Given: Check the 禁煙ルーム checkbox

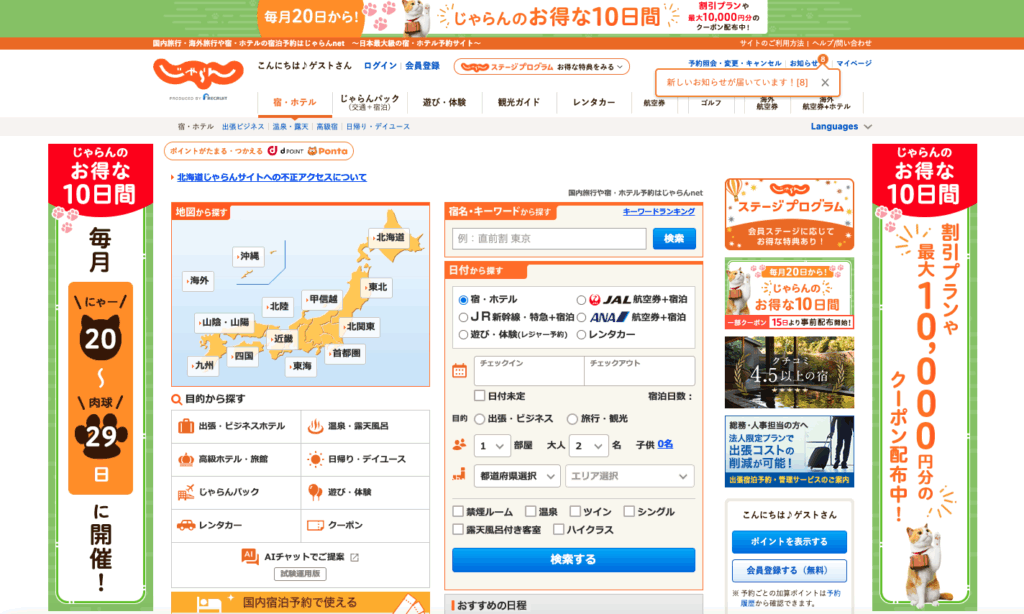Looking at the screenshot, I should click(458, 511).
